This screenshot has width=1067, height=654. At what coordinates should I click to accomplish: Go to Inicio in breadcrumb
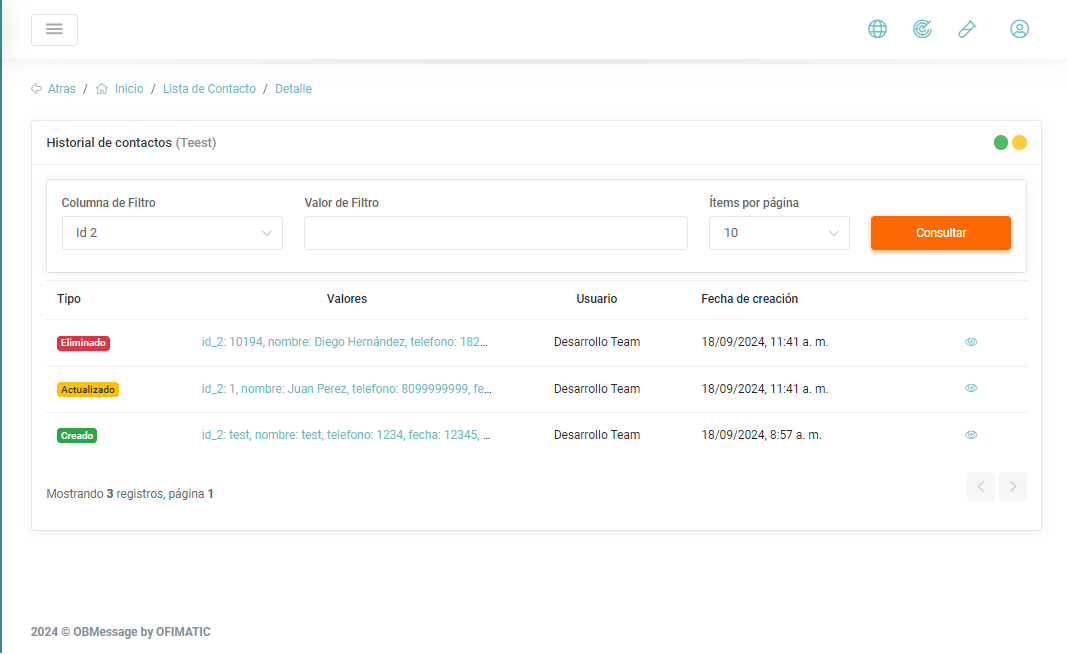point(129,89)
